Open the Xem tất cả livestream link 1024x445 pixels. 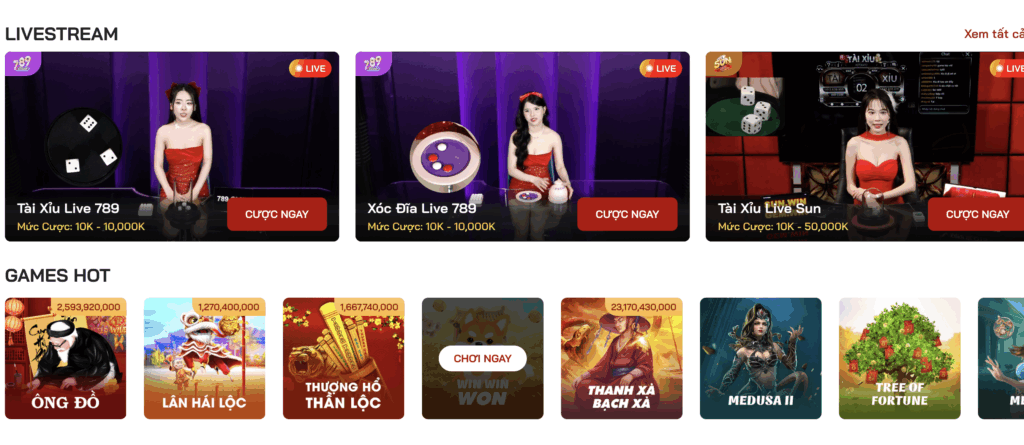click(x=994, y=34)
